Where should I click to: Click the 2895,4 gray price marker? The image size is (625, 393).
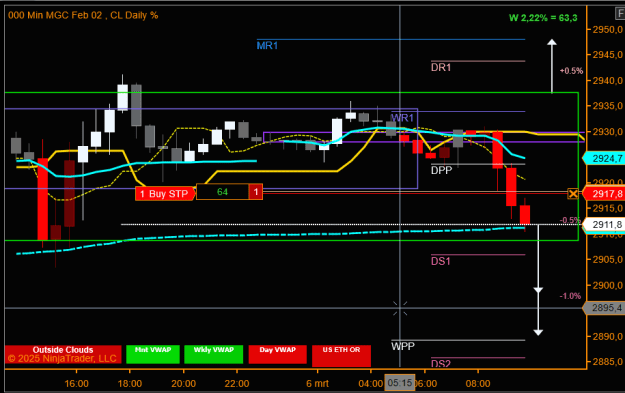click(x=604, y=308)
